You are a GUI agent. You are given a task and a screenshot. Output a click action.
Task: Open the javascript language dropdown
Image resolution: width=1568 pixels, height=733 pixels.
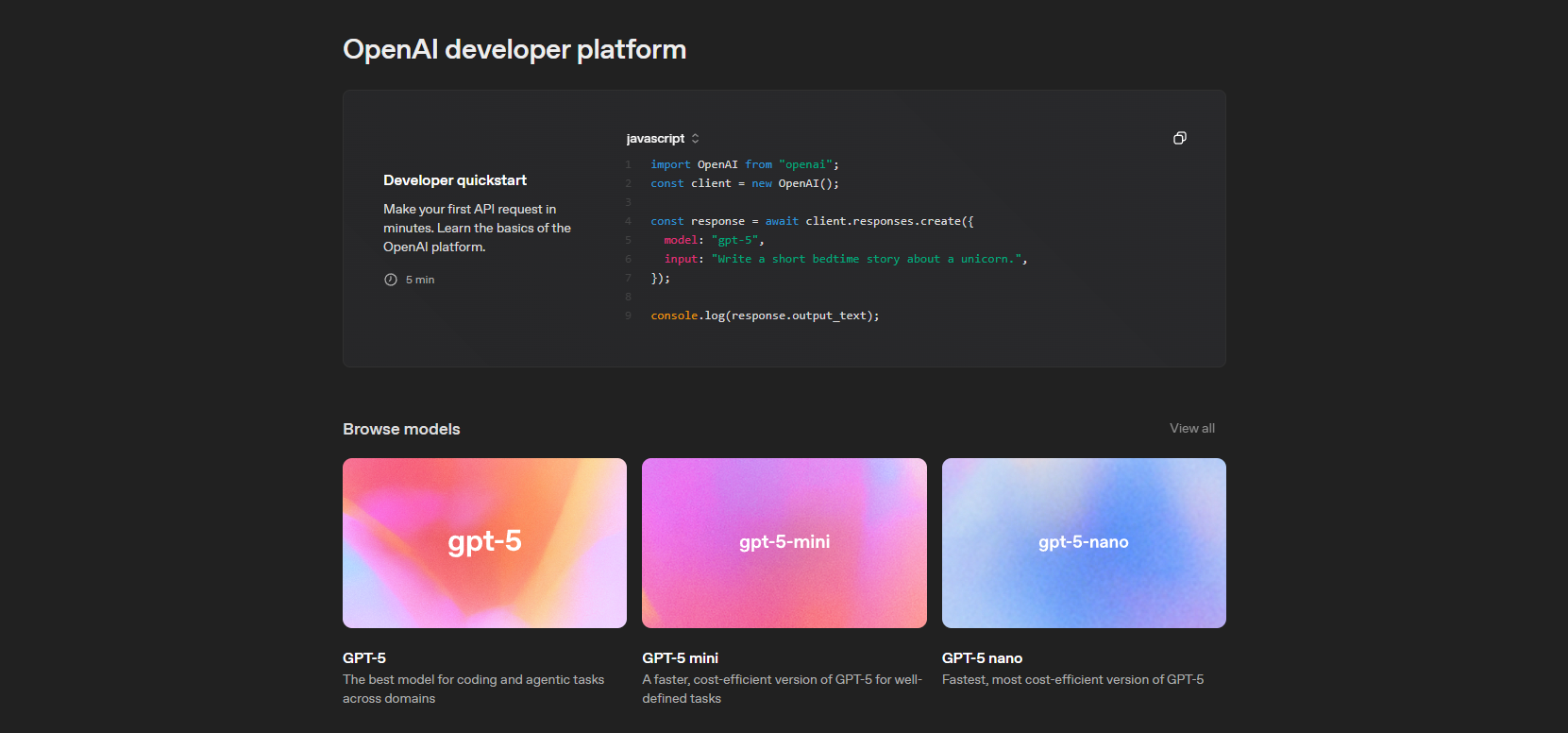point(663,138)
